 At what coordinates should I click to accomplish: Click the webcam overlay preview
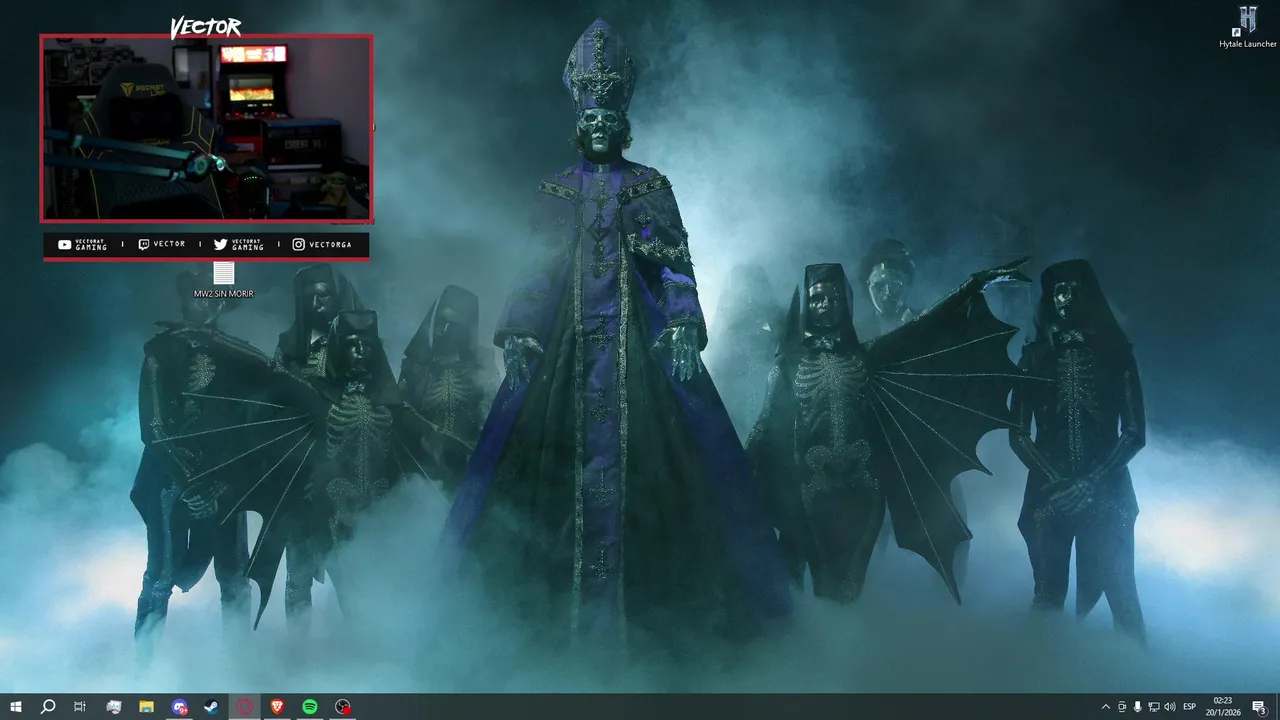click(206, 128)
